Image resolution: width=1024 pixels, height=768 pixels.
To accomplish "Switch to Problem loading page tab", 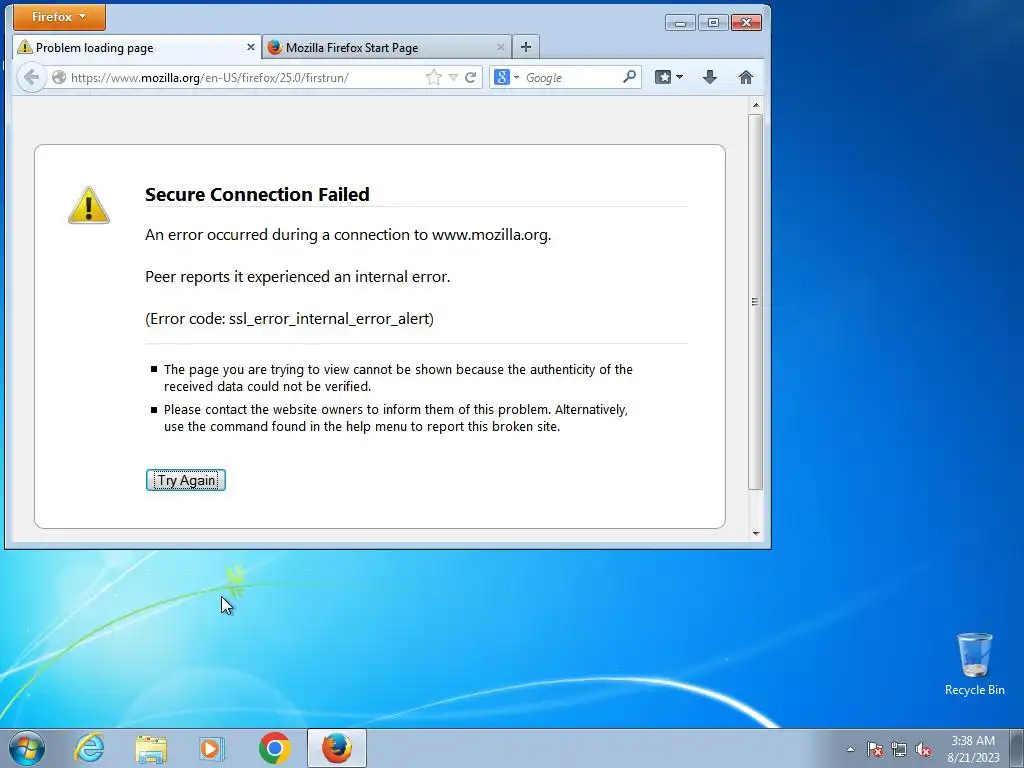I will click(136, 48).
